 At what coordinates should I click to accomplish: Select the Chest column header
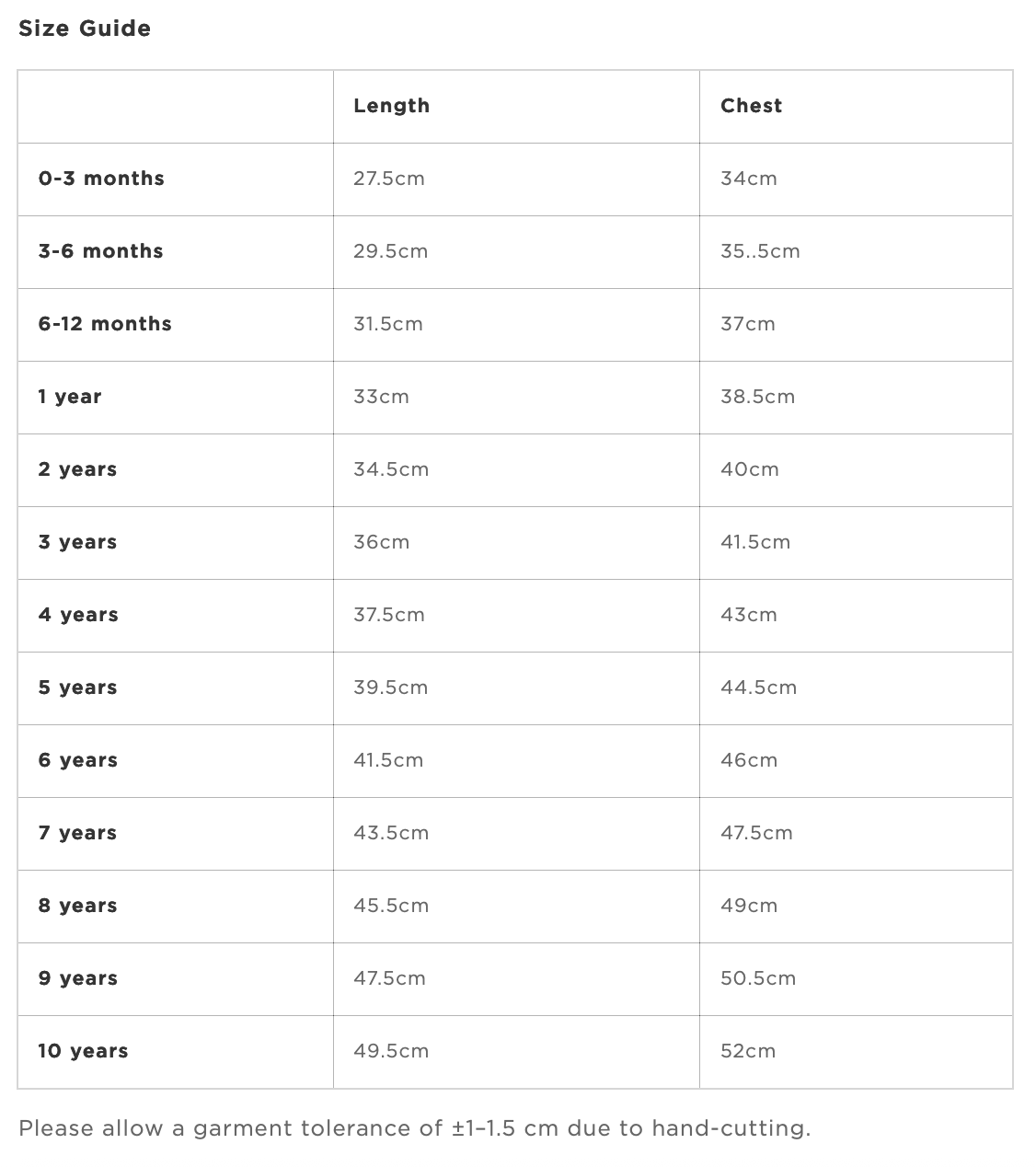pos(751,106)
